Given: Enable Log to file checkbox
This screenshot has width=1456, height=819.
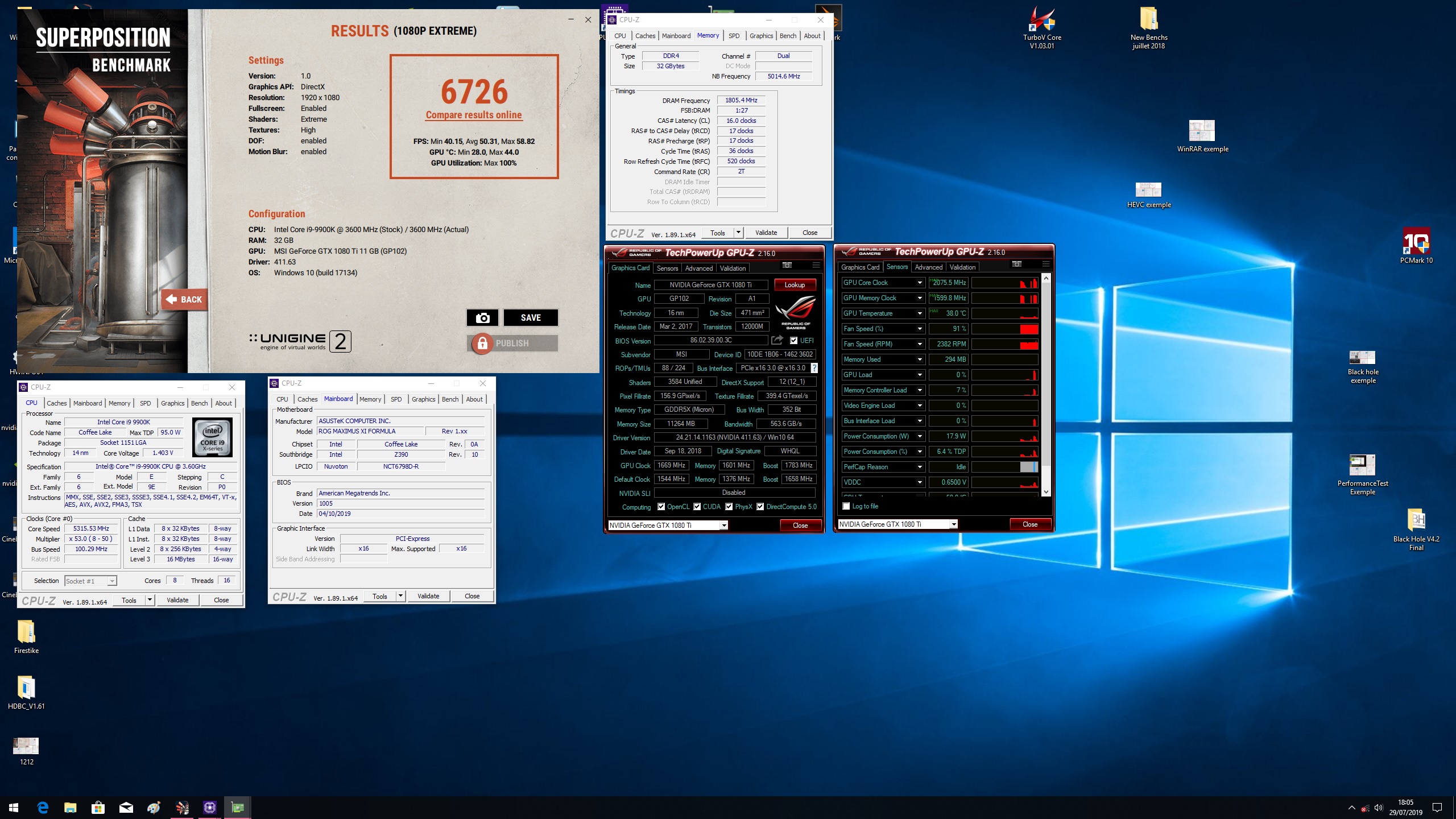Looking at the screenshot, I should (x=846, y=506).
